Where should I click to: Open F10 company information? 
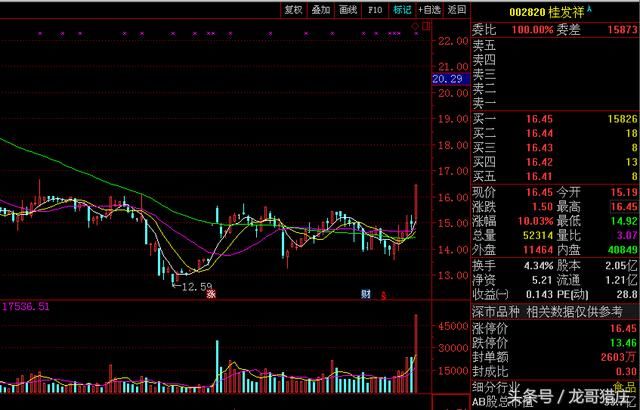[x=375, y=9]
